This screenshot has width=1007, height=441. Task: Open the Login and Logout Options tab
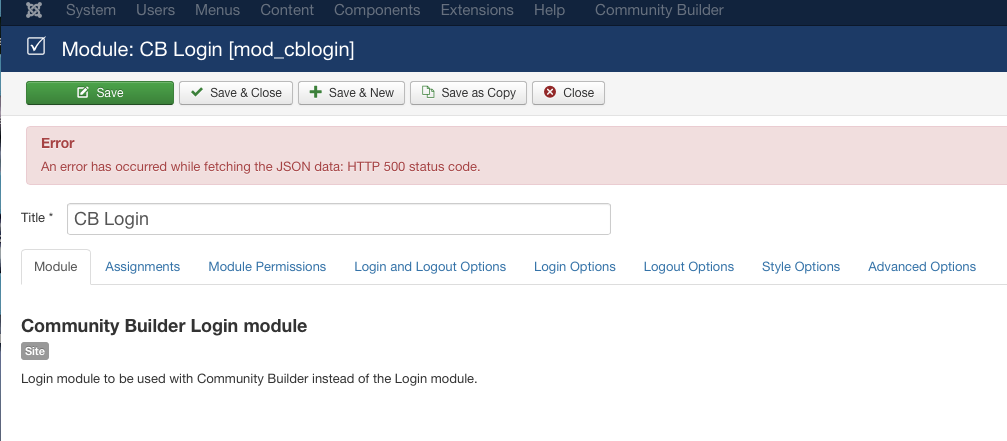pyautogui.click(x=430, y=266)
